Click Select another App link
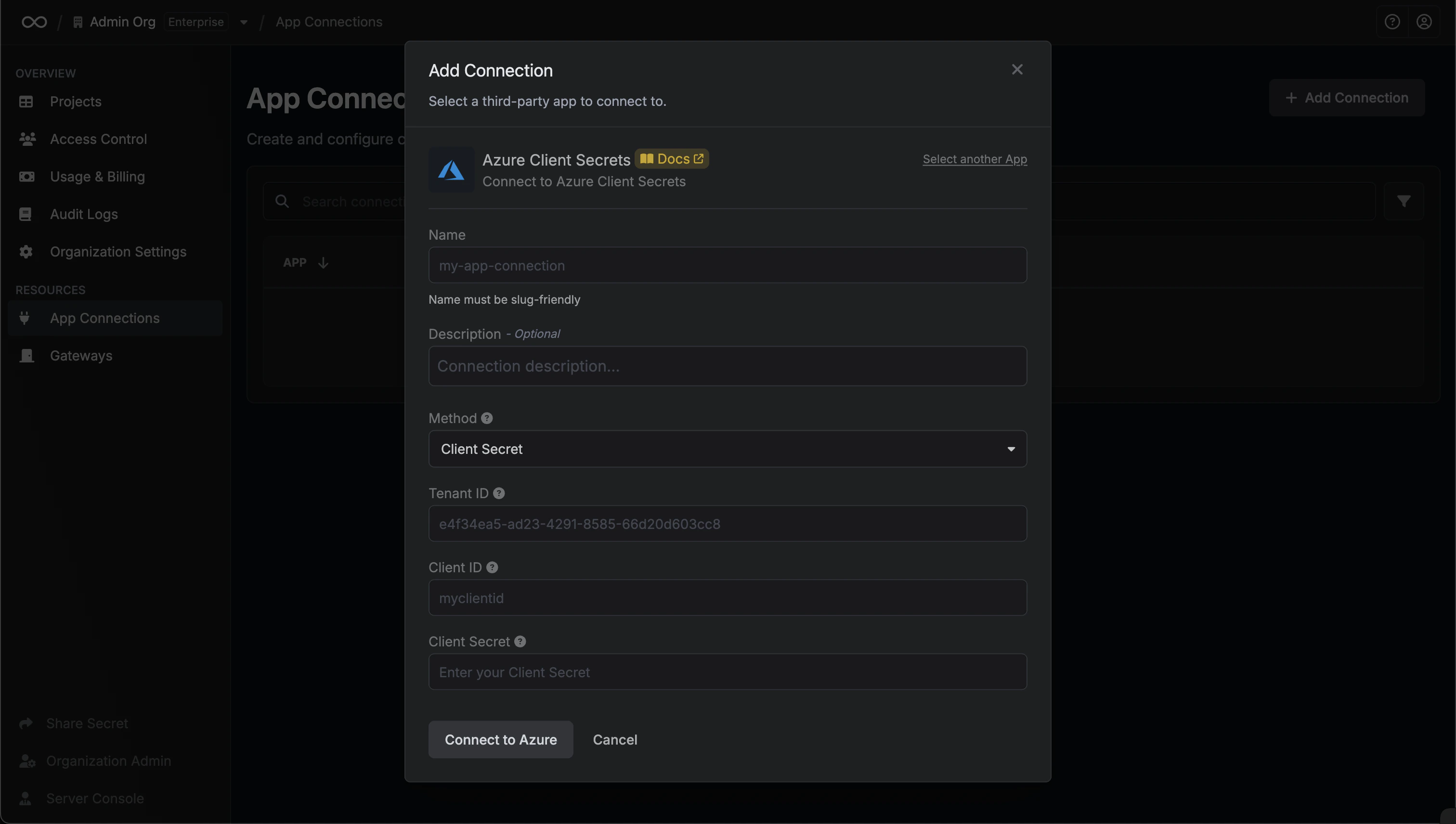 click(x=975, y=160)
